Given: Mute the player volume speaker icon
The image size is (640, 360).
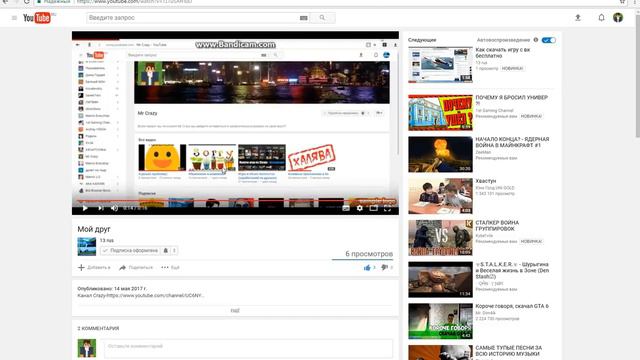Looking at the screenshot, I should click(x=115, y=208).
